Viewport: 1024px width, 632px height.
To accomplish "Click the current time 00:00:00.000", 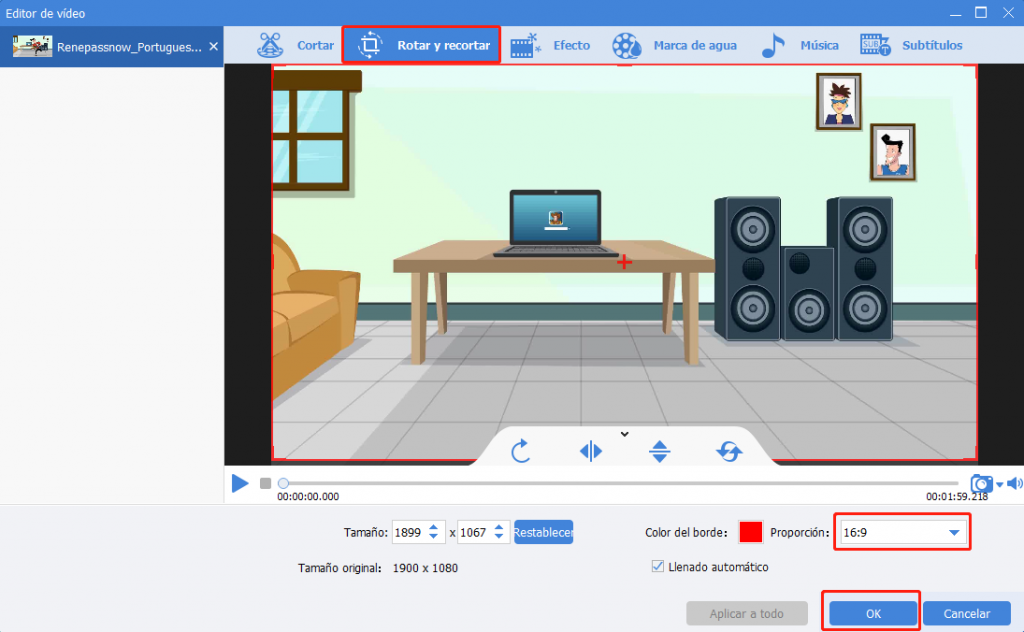I will (x=308, y=497).
